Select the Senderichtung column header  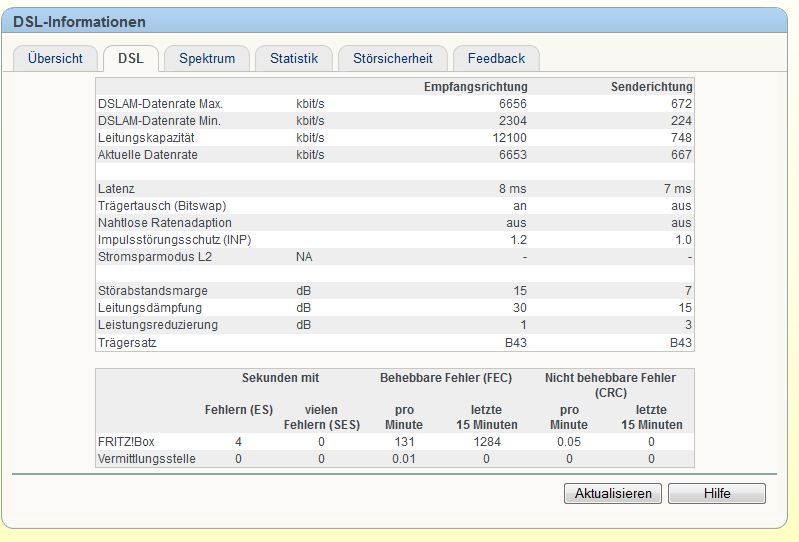pyautogui.click(x=652, y=87)
